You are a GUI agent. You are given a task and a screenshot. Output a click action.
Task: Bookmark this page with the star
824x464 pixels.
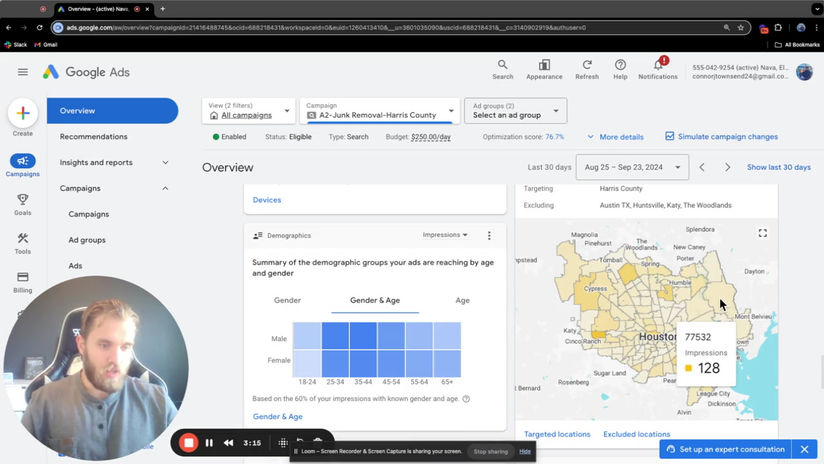(740, 27)
